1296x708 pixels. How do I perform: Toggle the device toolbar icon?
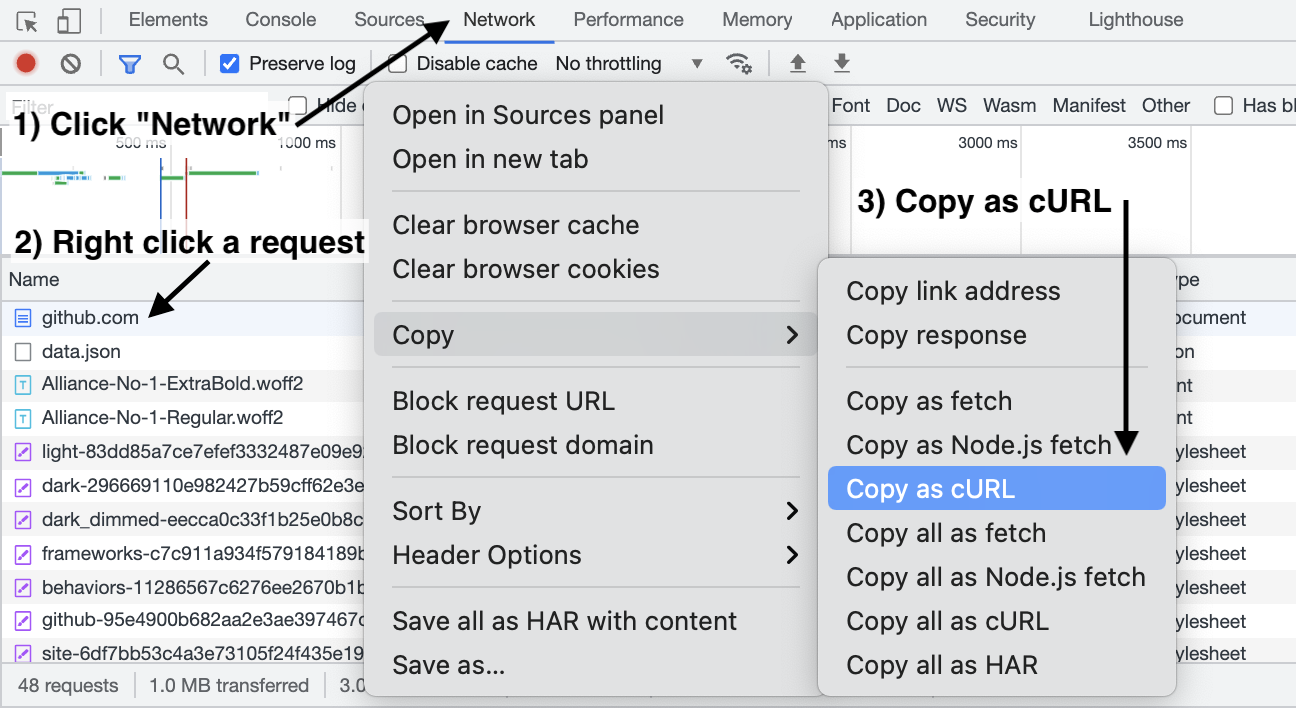pos(69,21)
